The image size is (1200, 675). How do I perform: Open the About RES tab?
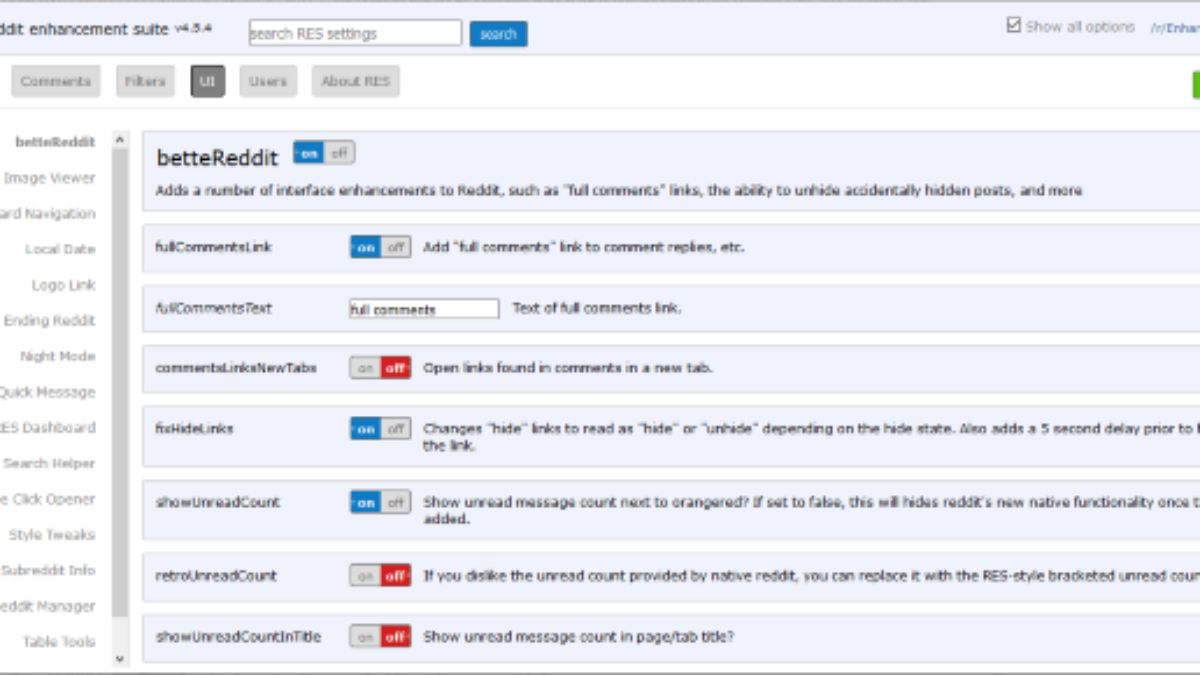pos(356,81)
